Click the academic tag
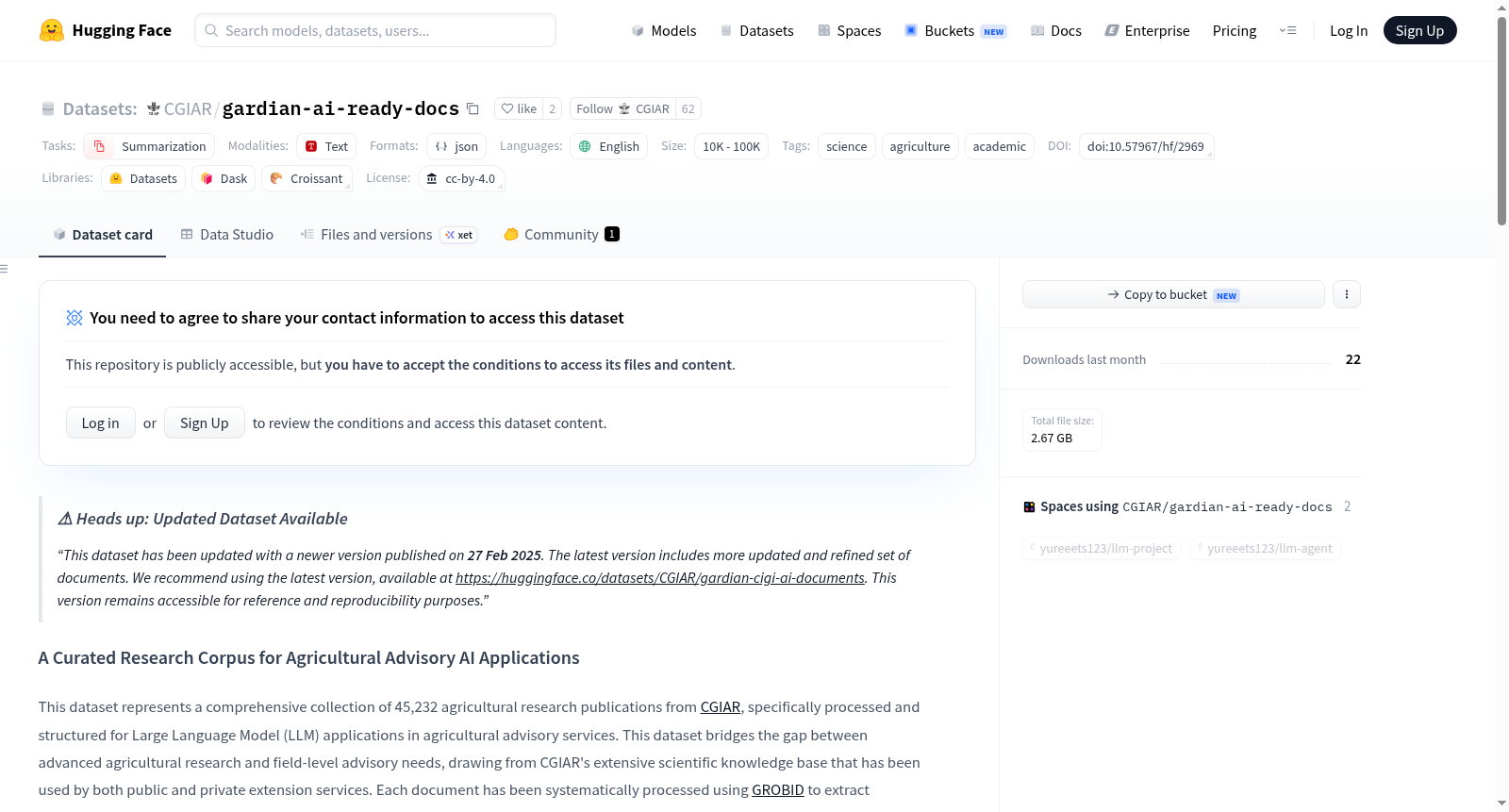This screenshot has width=1509, height=812. click(999, 146)
